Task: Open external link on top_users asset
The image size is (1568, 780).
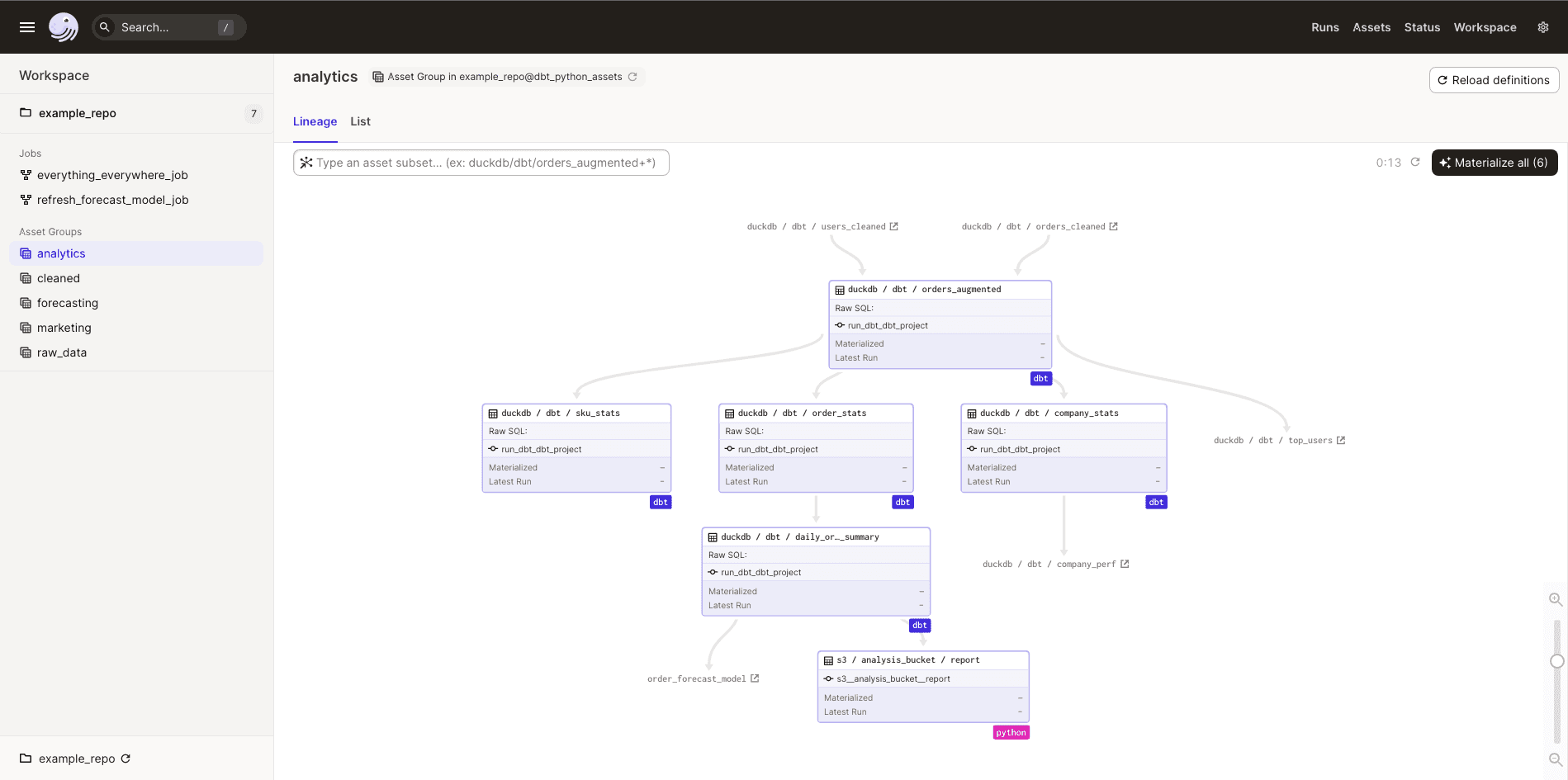Action: coord(1342,440)
